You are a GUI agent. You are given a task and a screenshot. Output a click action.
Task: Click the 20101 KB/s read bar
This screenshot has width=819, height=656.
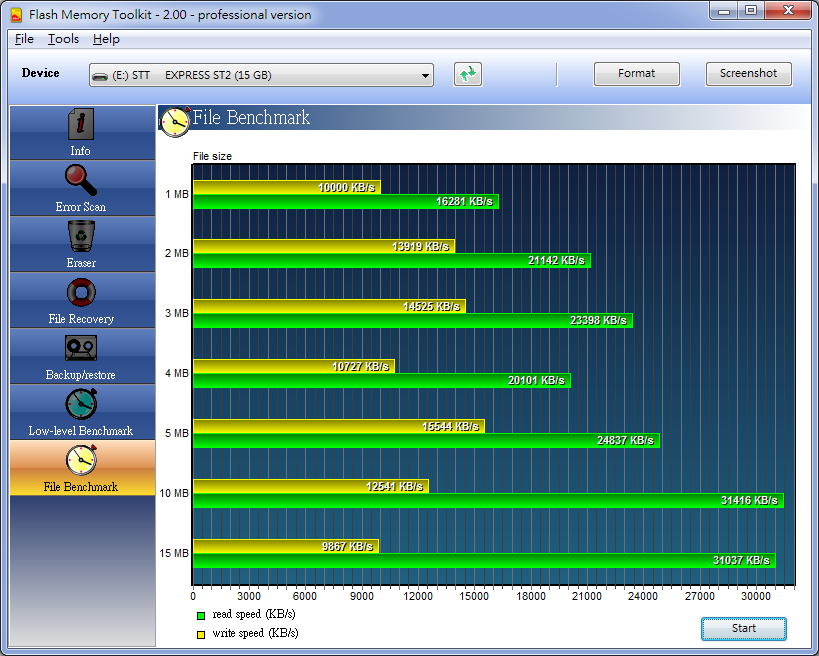tap(382, 381)
